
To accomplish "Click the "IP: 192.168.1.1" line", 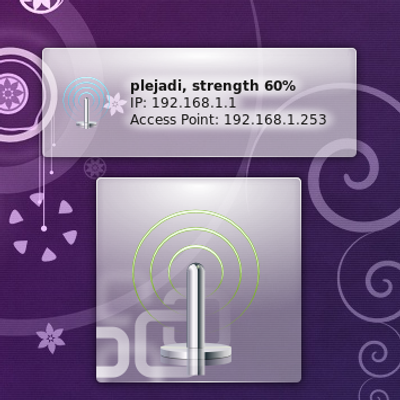I will click(x=183, y=103).
